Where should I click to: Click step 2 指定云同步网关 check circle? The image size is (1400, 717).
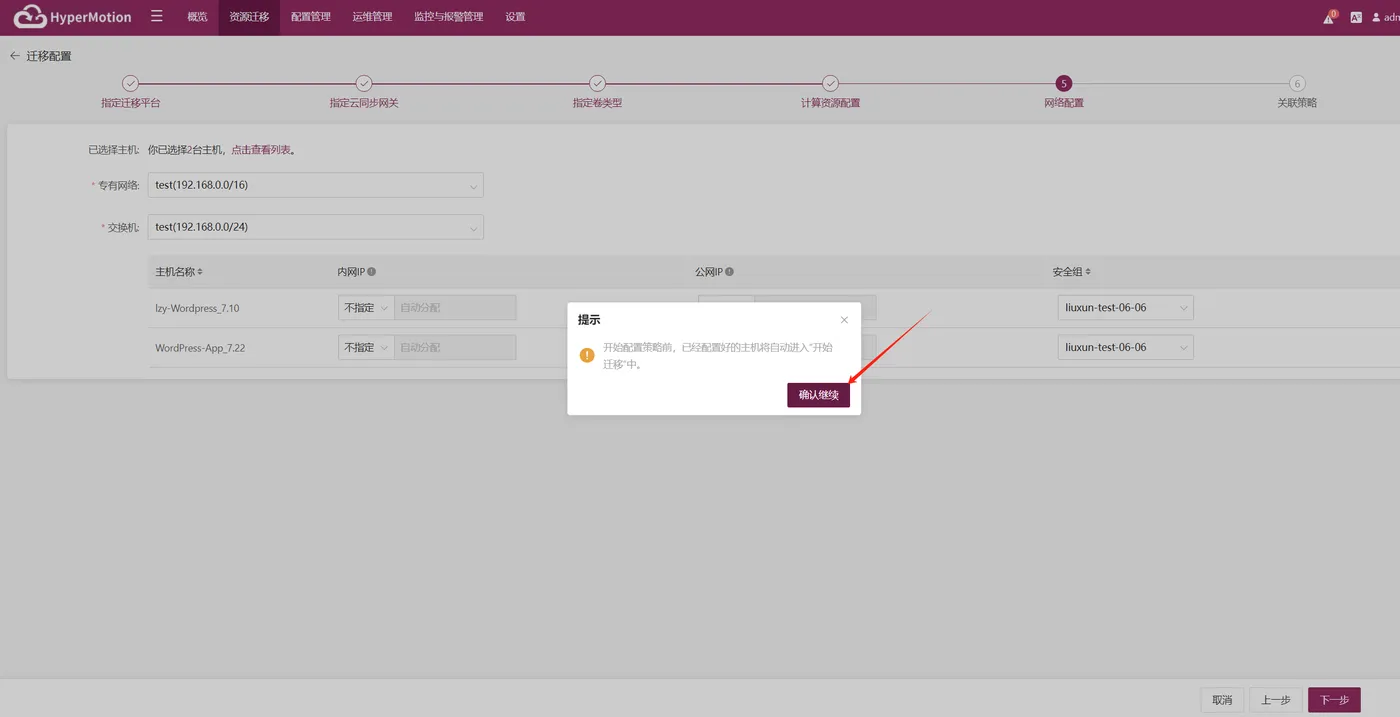click(364, 84)
